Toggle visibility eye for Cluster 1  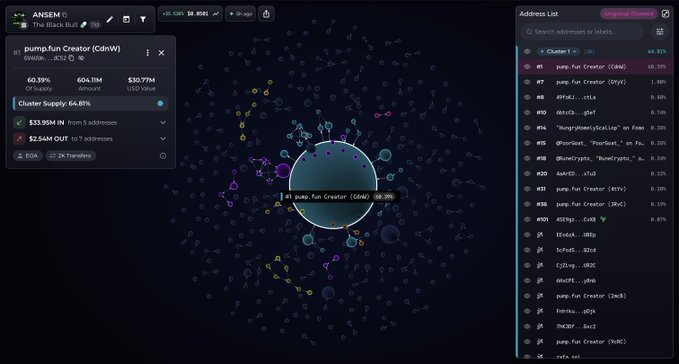tap(527, 52)
